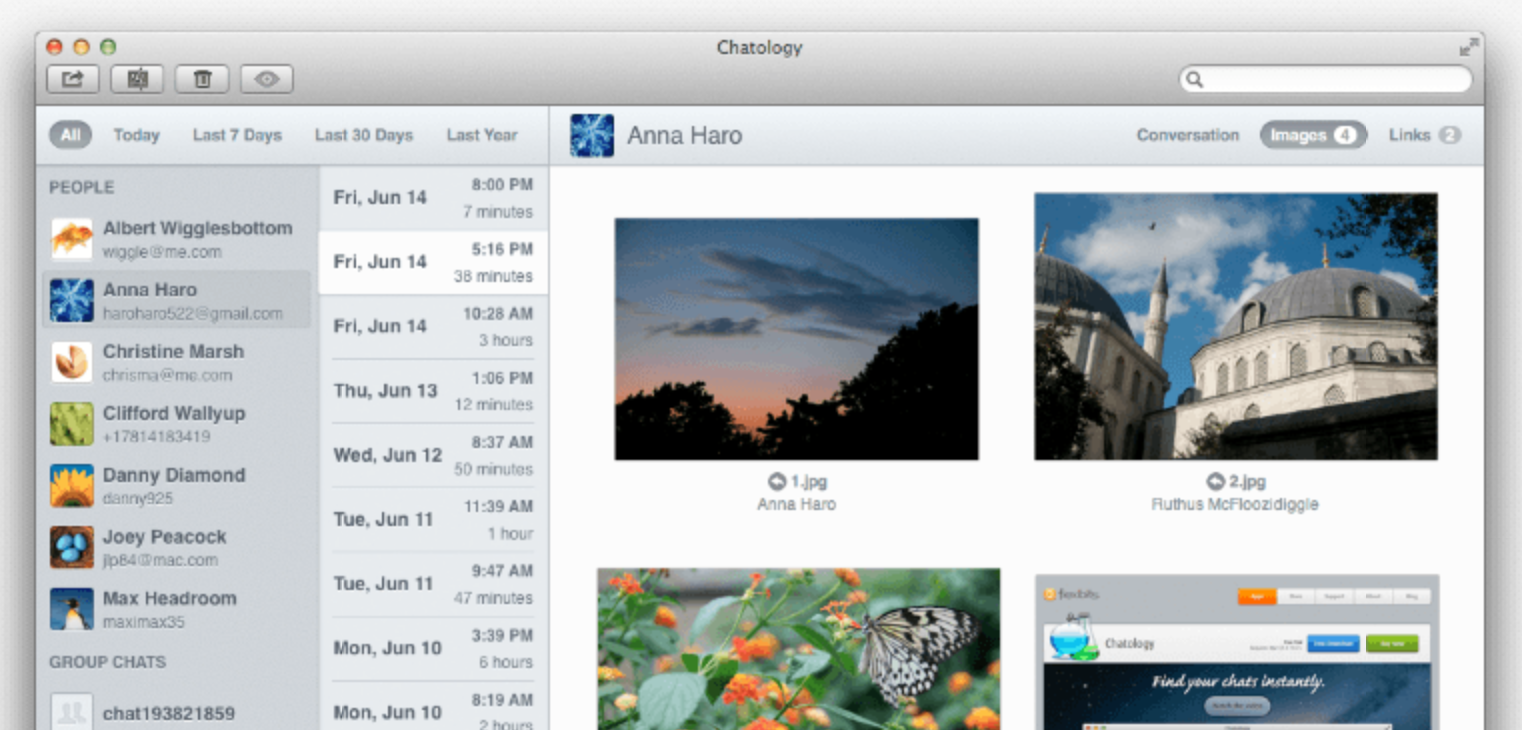1522x730 pixels.
Task: Open the Chatology website screenshot thumbnail
Action: coord(1237,652)
